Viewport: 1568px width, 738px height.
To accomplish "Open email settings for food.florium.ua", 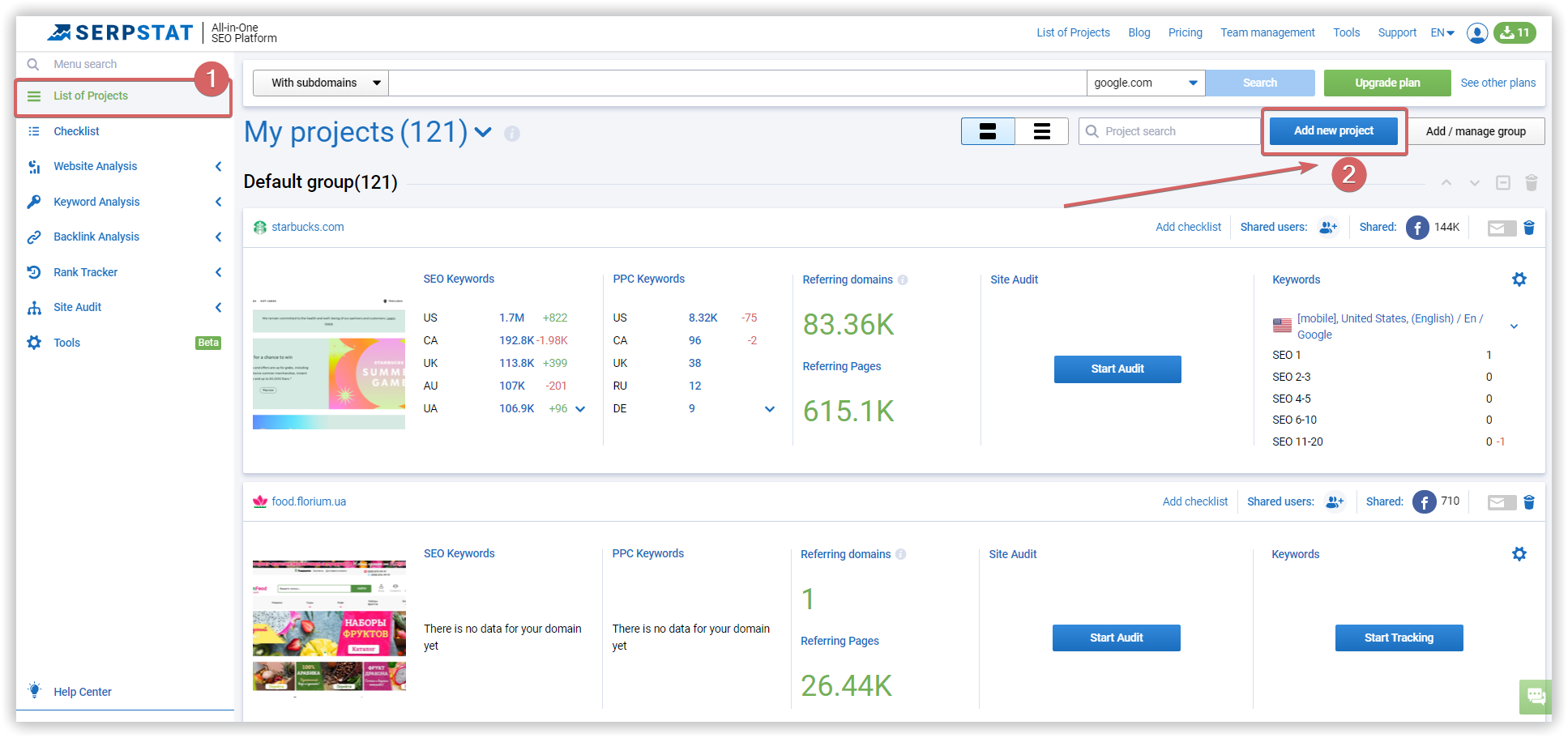I will pyautogui.click(x=1502, y=503).
